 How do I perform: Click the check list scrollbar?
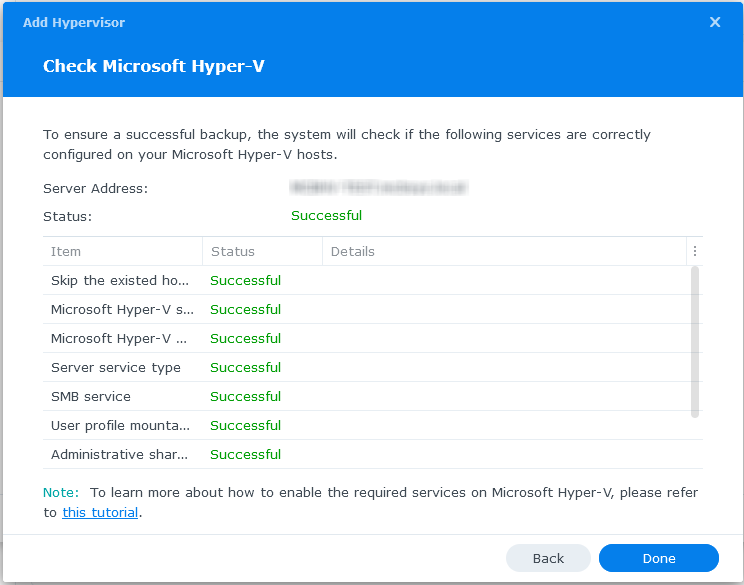(695, 342)
